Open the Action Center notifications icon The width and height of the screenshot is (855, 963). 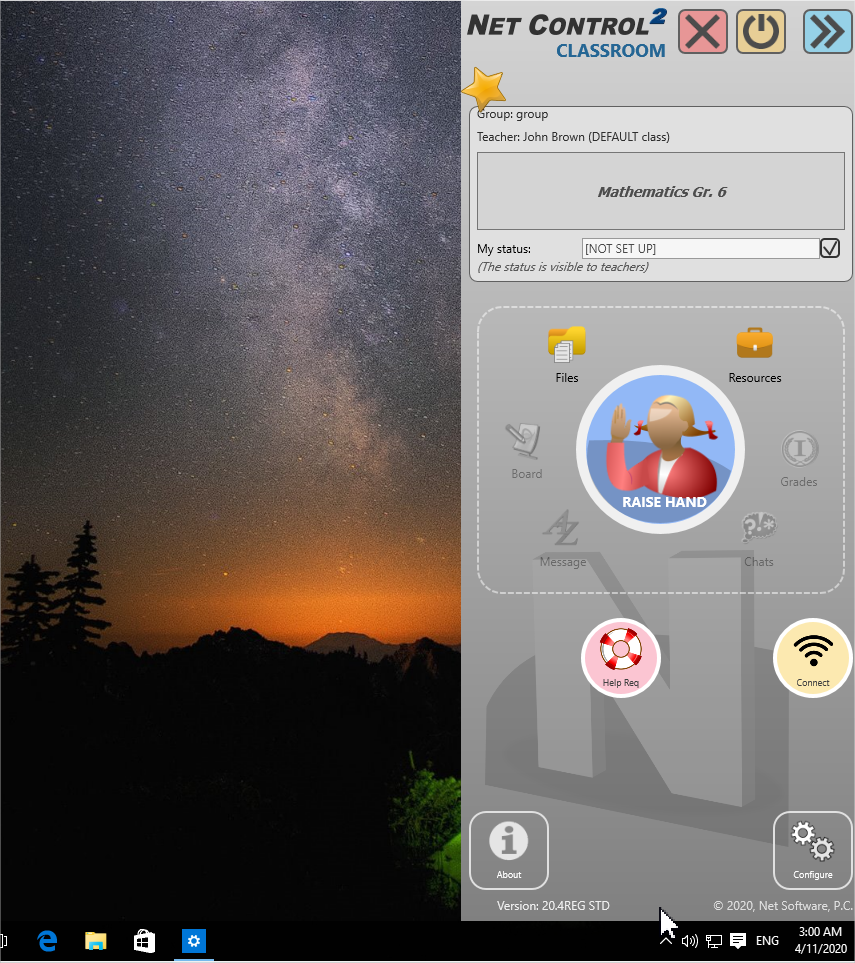click(x=738, y=941)
